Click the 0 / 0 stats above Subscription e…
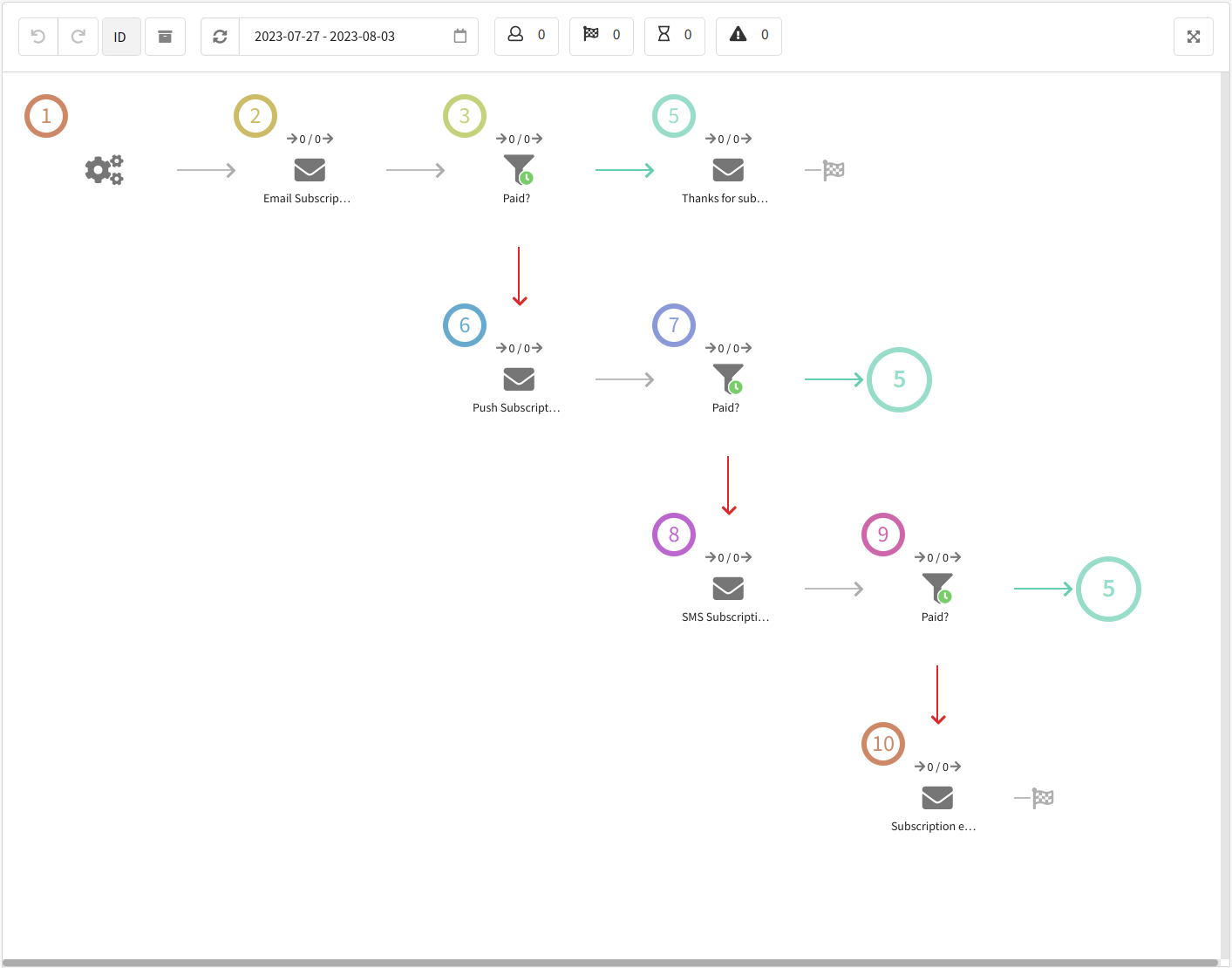 (938, 767)
